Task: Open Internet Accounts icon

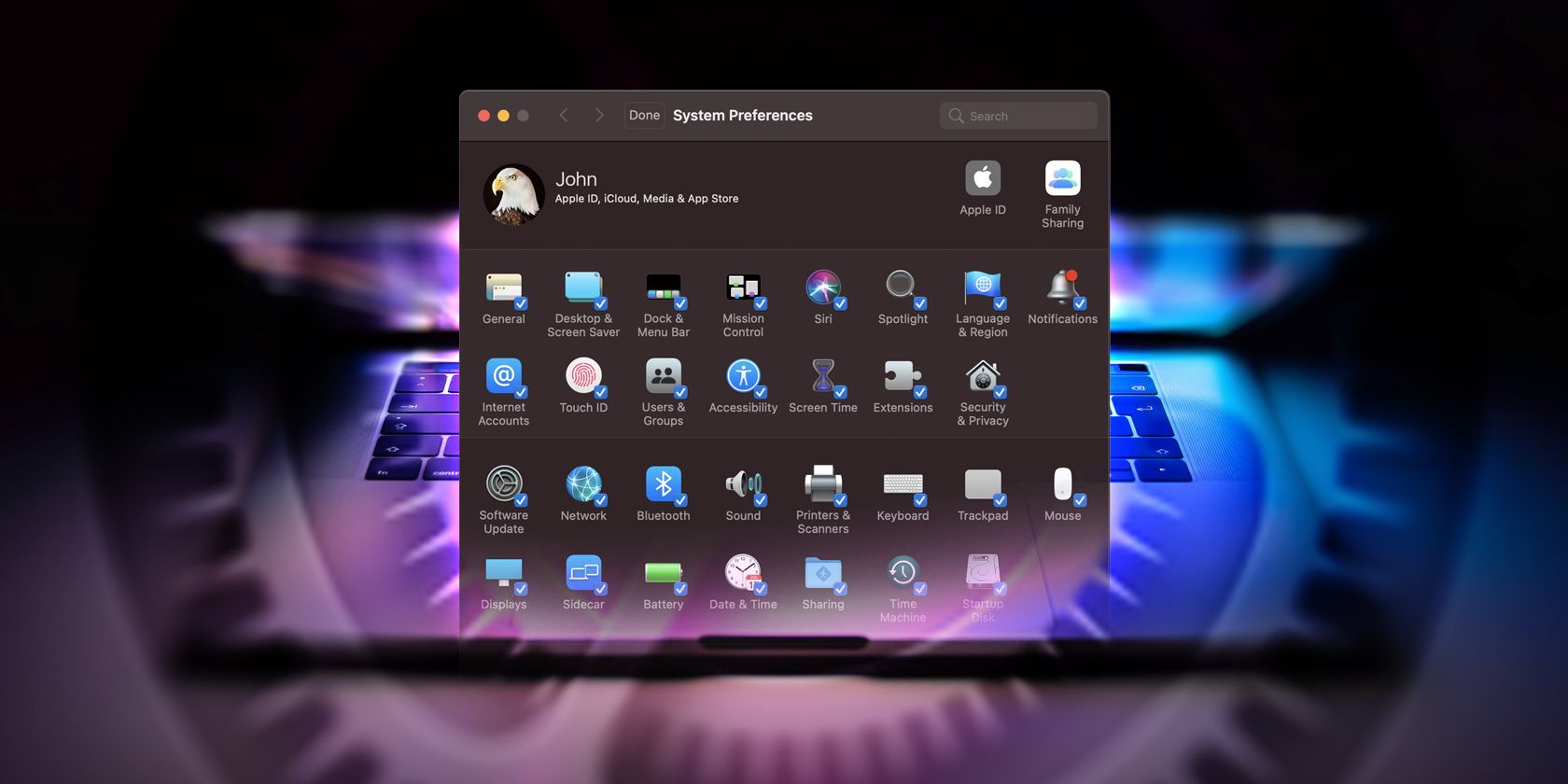Action: pyautogui.click(x=504, y=376)
